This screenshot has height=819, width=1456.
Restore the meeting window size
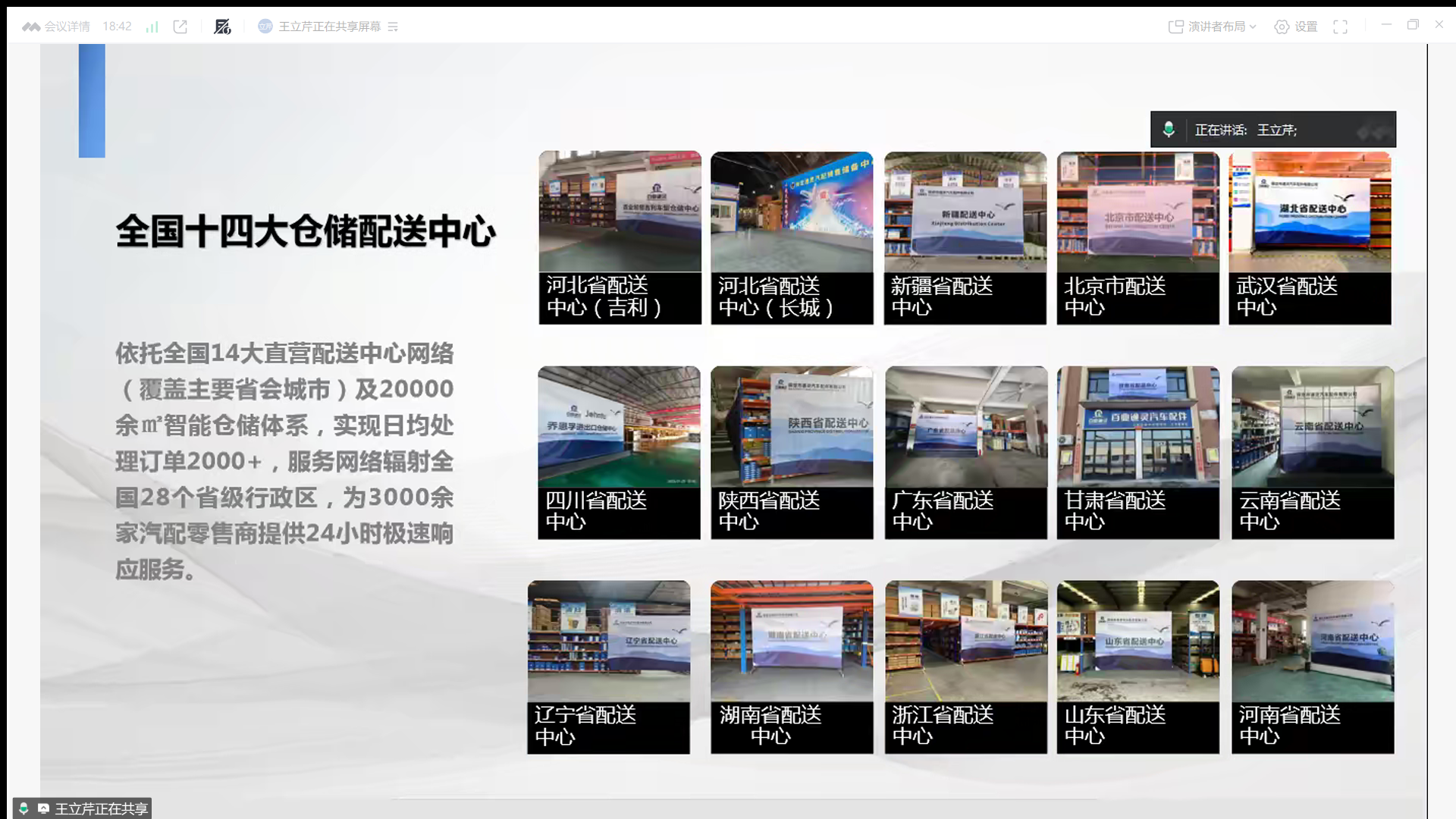(x=1413, y=25)
